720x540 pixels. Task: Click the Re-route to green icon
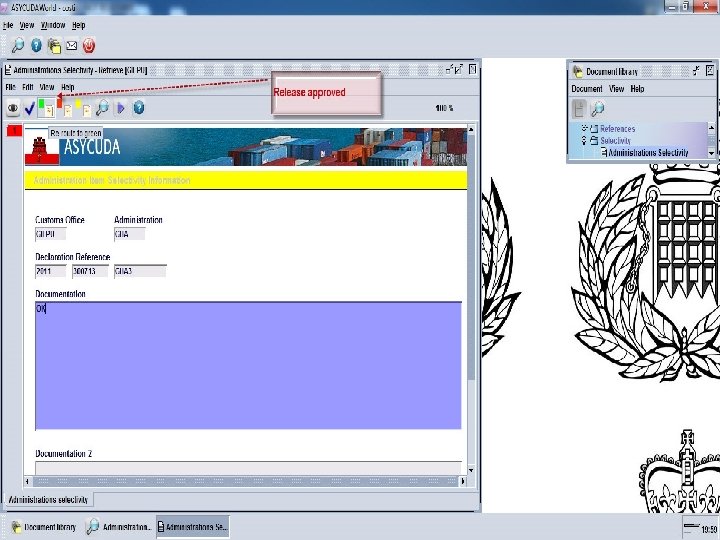(46, 108)
